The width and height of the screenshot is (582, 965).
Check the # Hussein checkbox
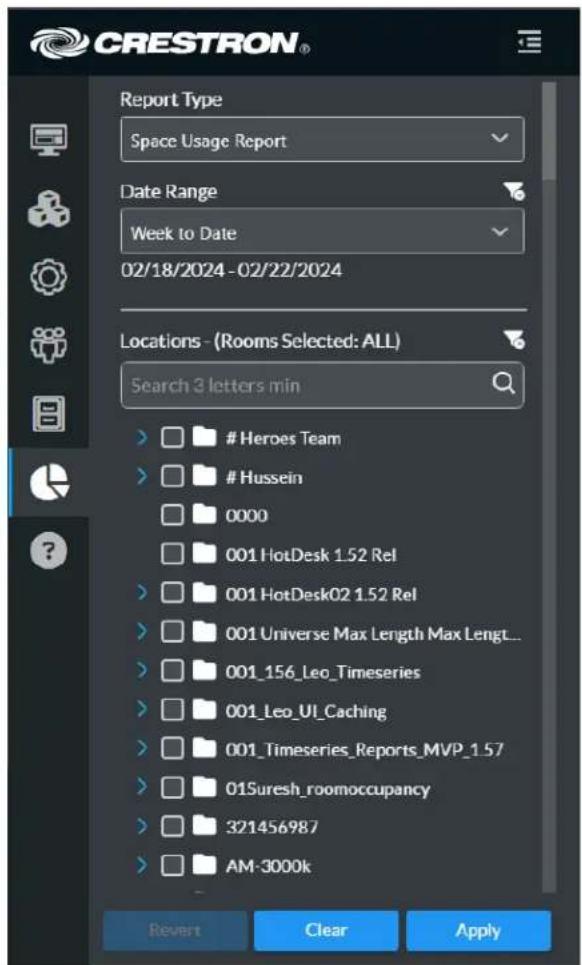point(172,477)
